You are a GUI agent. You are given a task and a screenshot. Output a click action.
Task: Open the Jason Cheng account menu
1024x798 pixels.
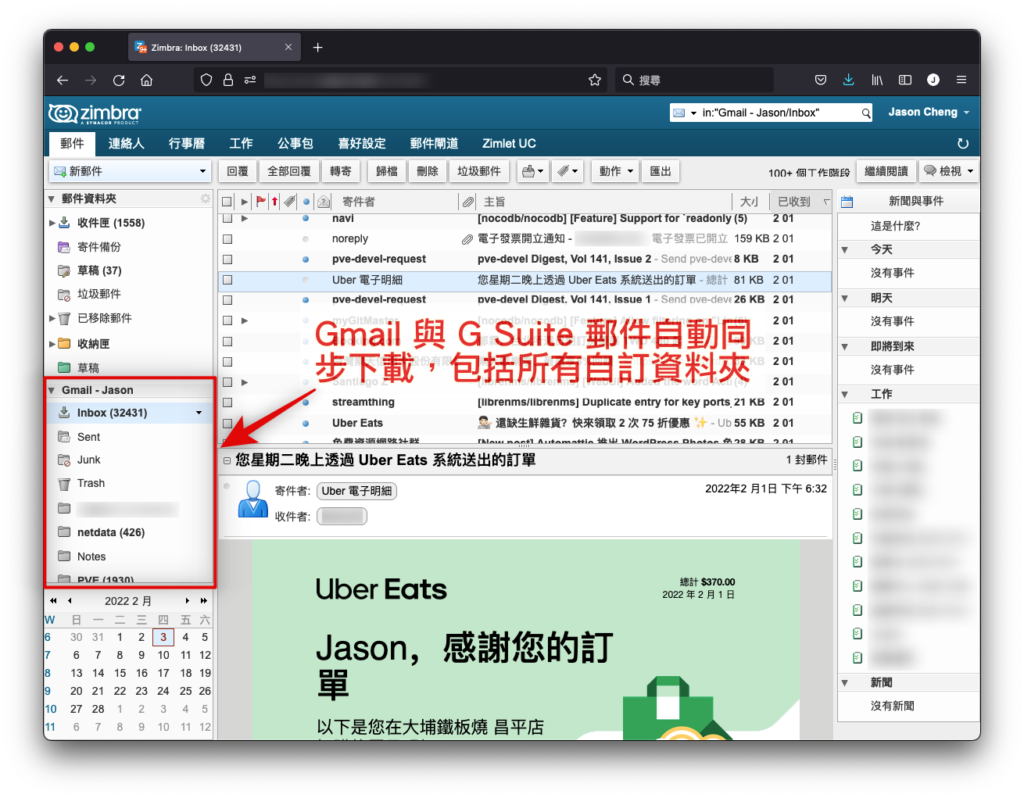click(x=928, y=112)
